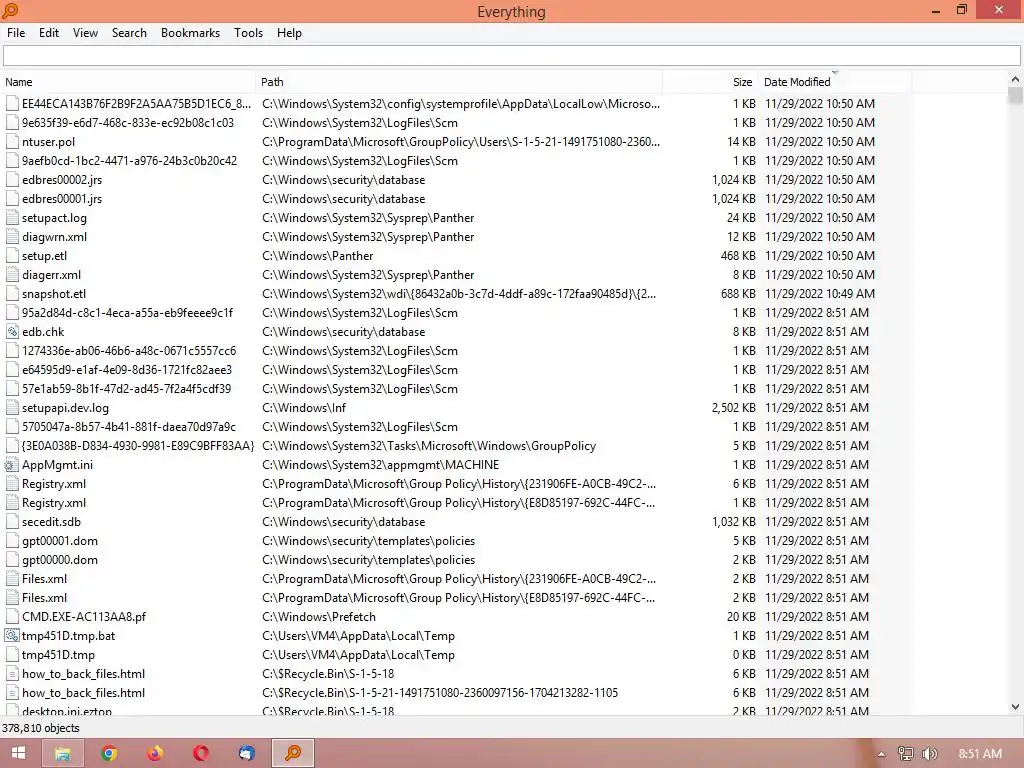This screenshot has width=1024, height=768.
Task: Sort by the Path column header
Action: point(459,82)
